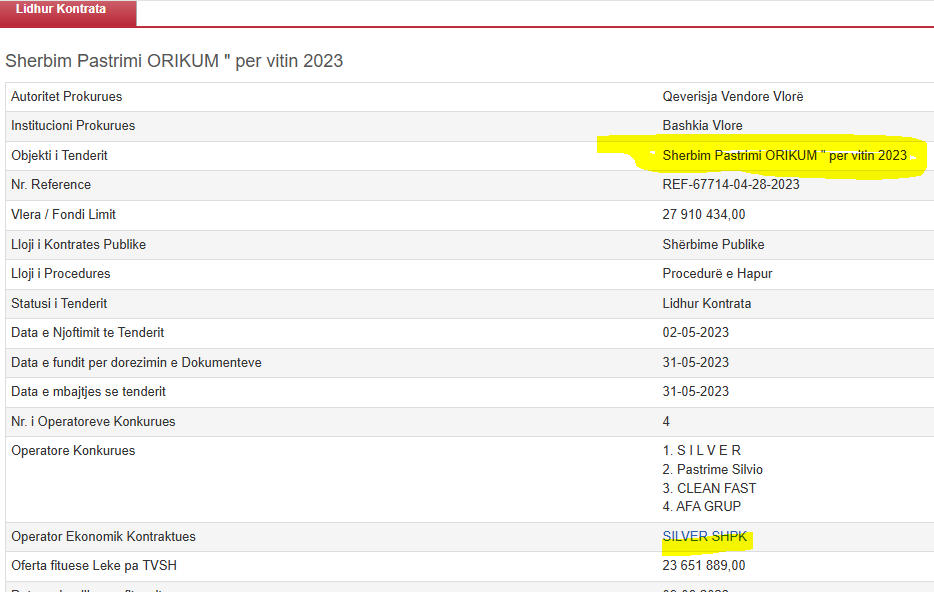Click the Bashkia Vlore institution value

[703, 126]
